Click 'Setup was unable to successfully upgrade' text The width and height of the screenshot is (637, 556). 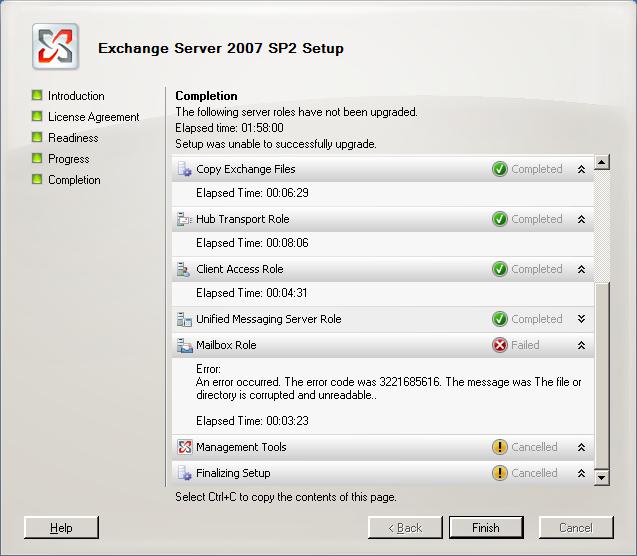[x=276, y=144]
